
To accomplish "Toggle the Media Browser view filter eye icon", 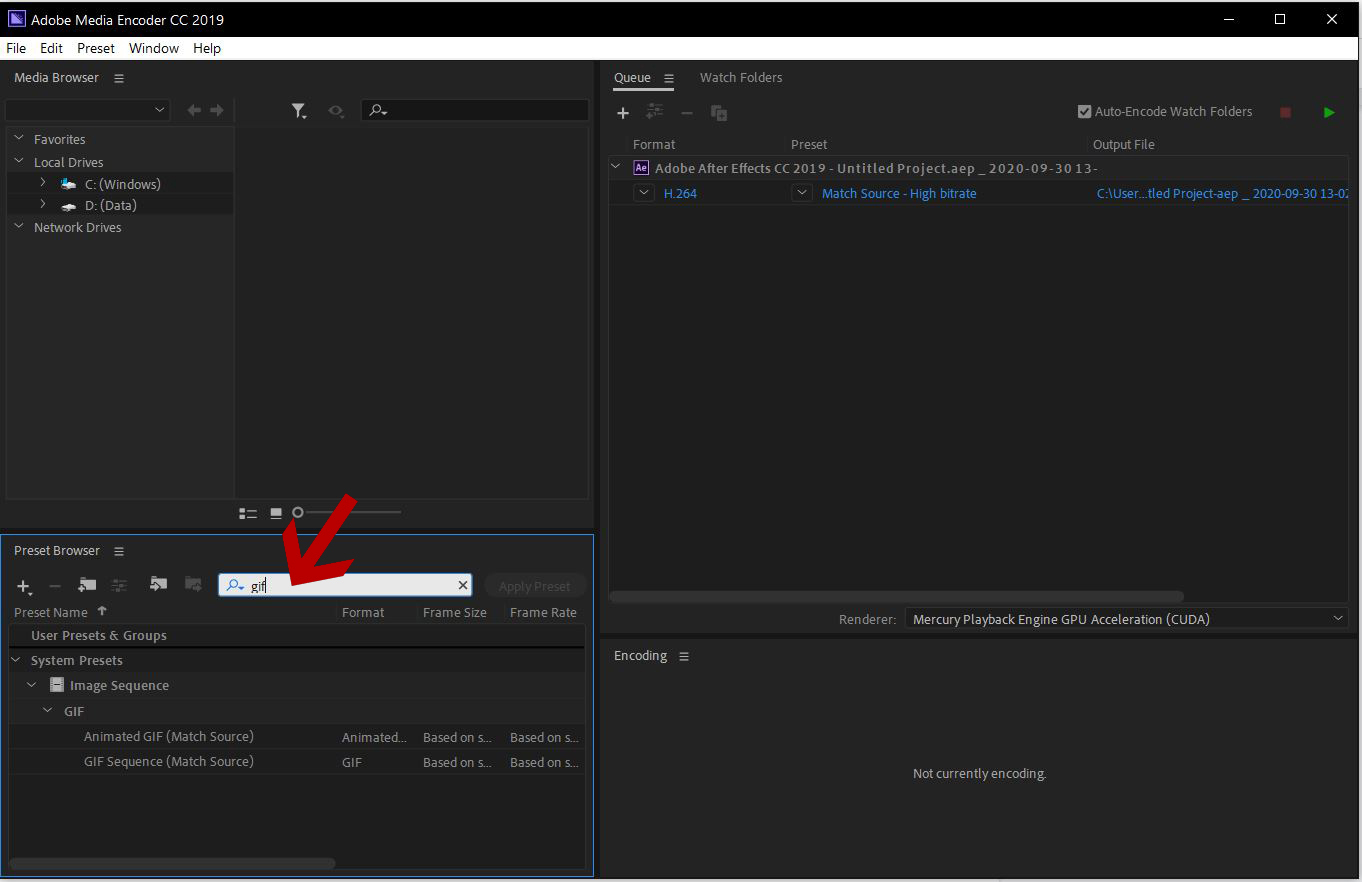I will click(x=336, y=111).
